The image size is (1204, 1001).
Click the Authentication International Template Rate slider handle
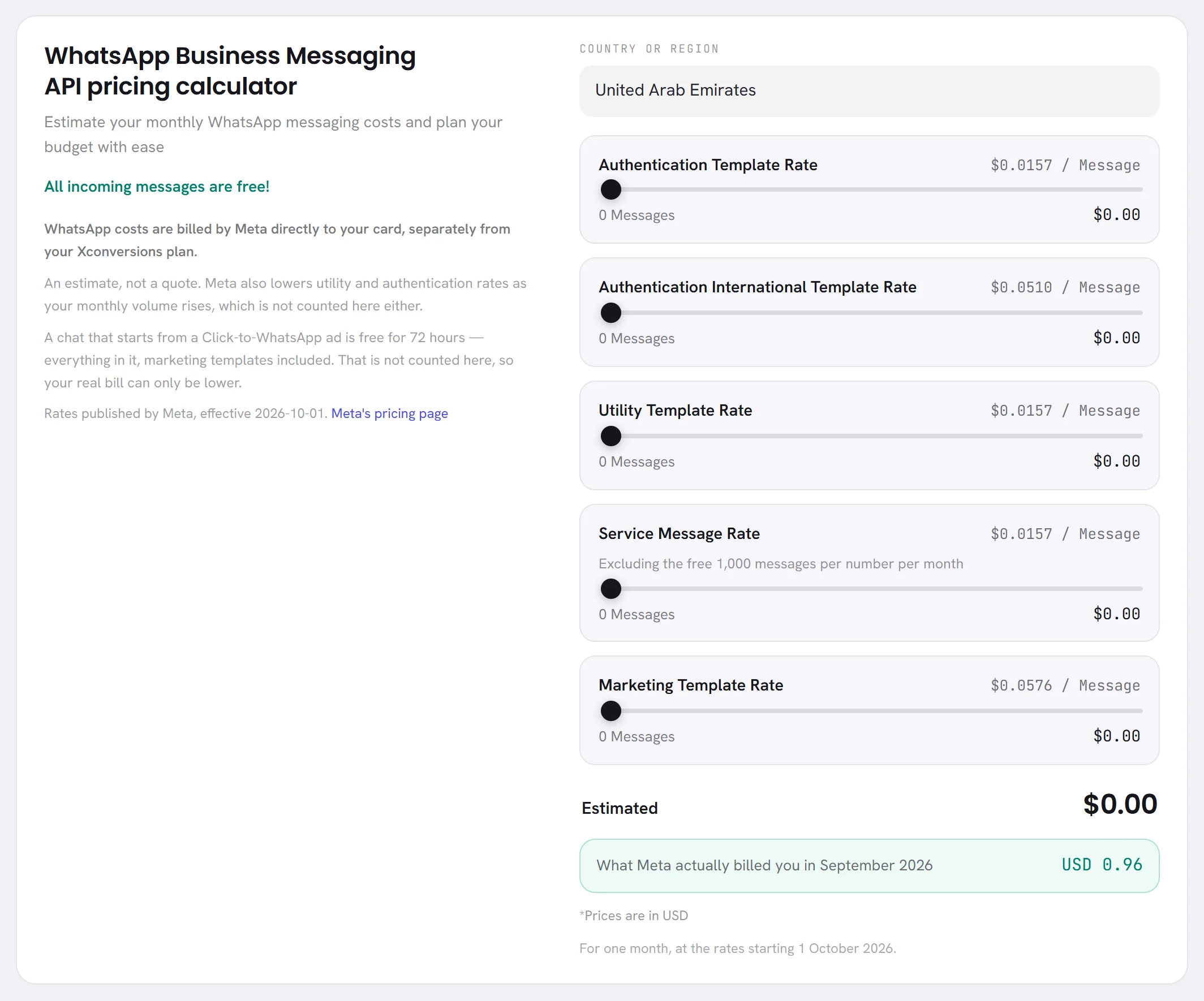click(x=610, y=313)
